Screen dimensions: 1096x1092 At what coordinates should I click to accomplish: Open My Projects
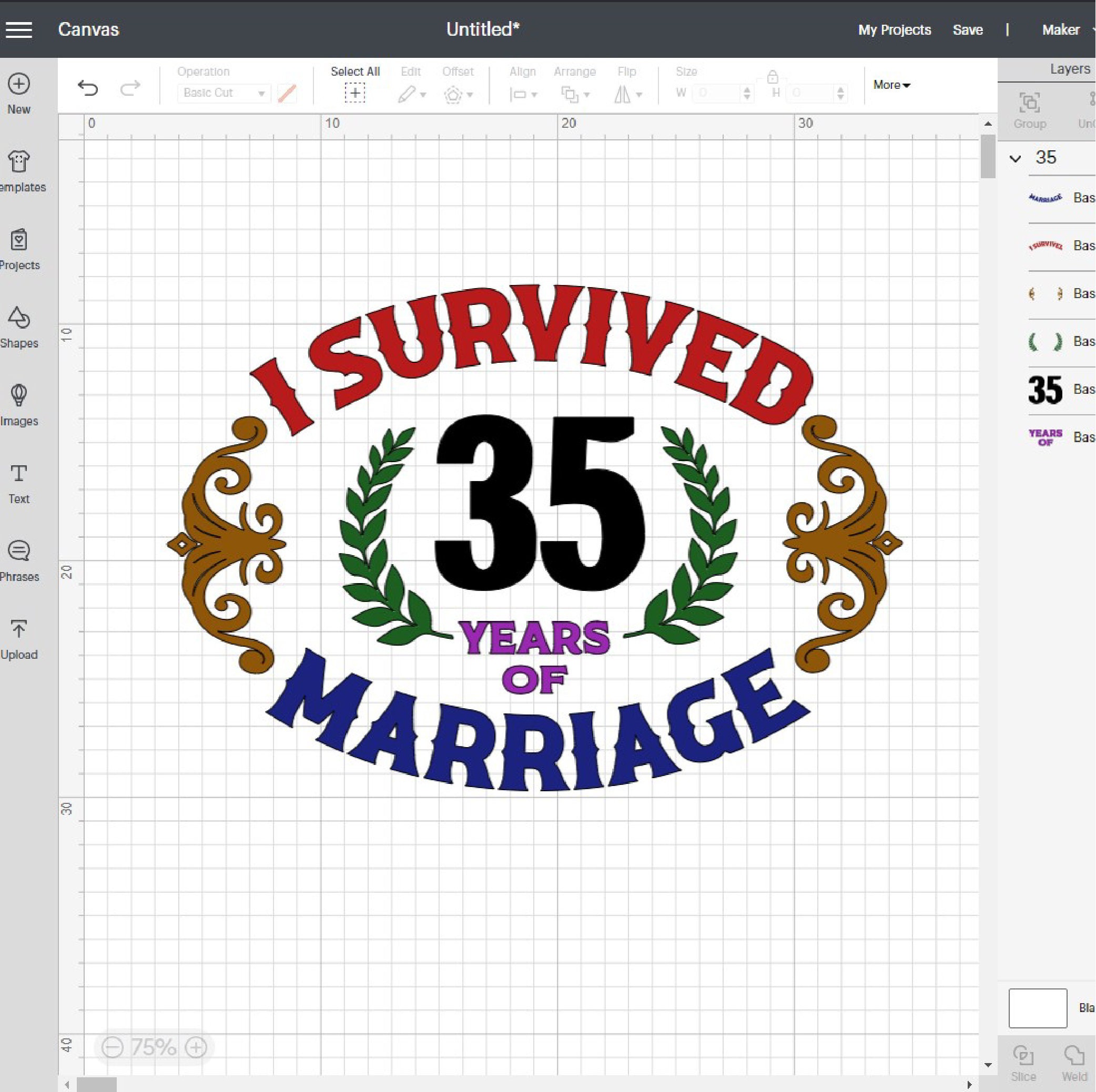tap(895, 30)
